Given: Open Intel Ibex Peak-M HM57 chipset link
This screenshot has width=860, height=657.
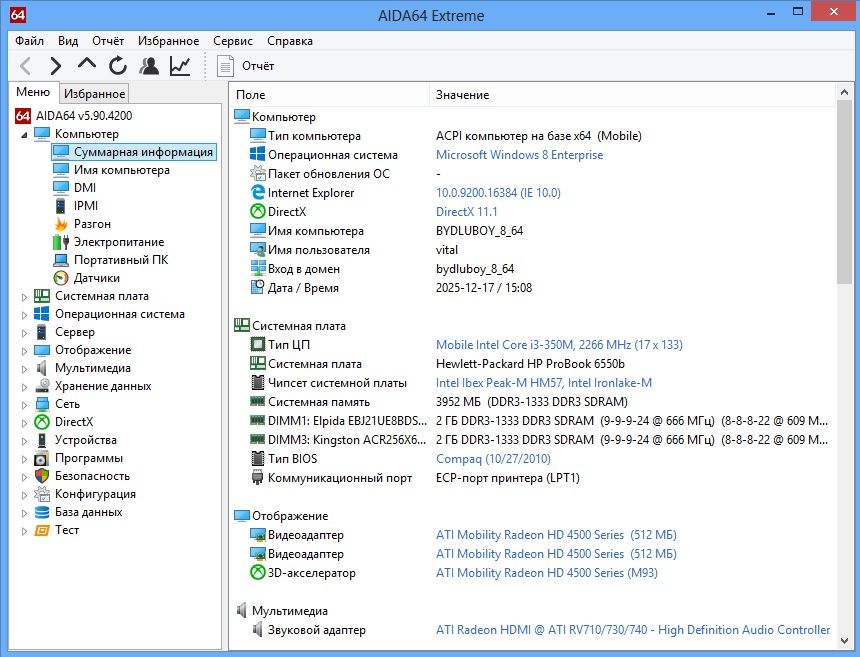Looking at the screenshot, I should point(544,383).
